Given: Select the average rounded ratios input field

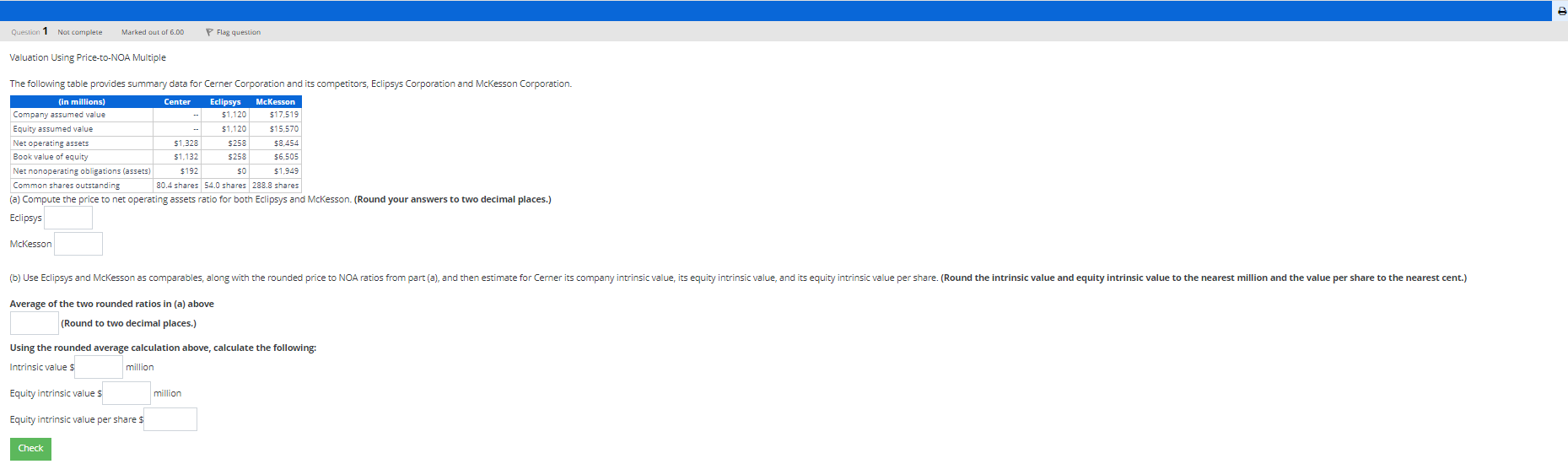Looking at the screenshot, I should point(34,323).
